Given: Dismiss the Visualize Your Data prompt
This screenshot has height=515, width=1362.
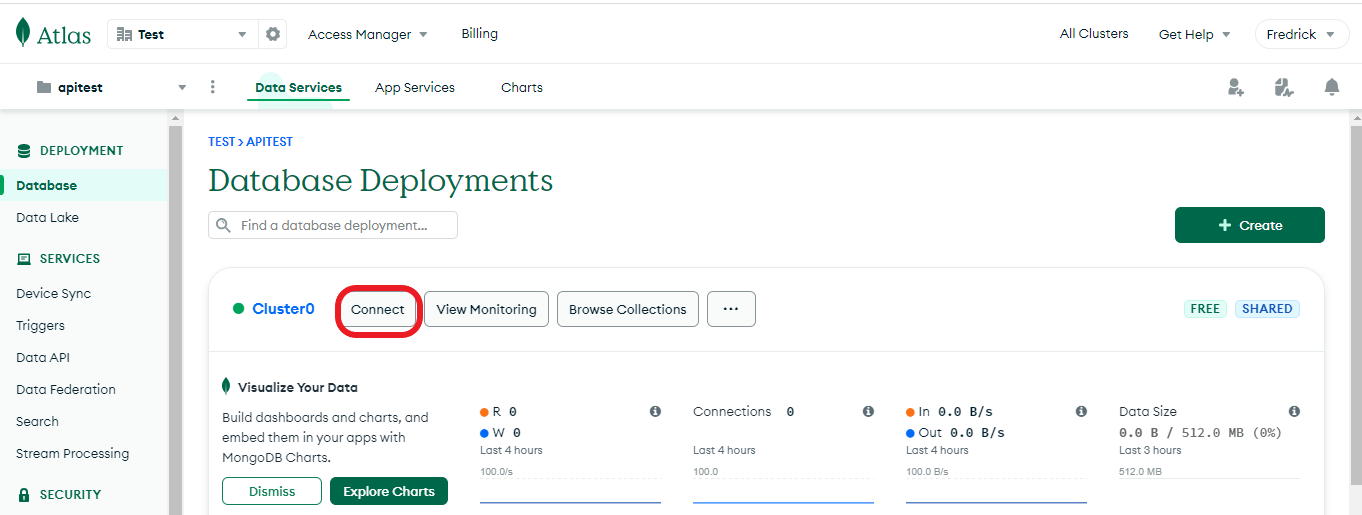Looking at the screenshot, I should (272, 491).
